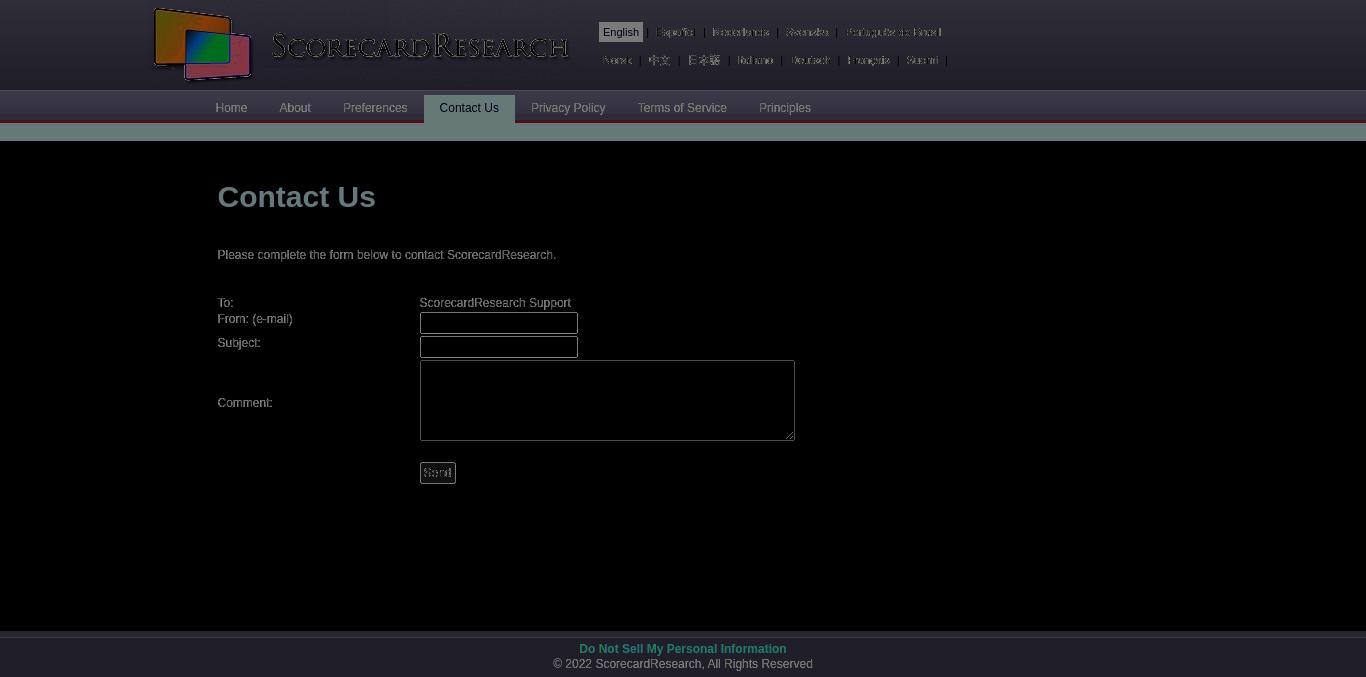Click the copyright 2022 ScorecardResearch text

[683, 664]
